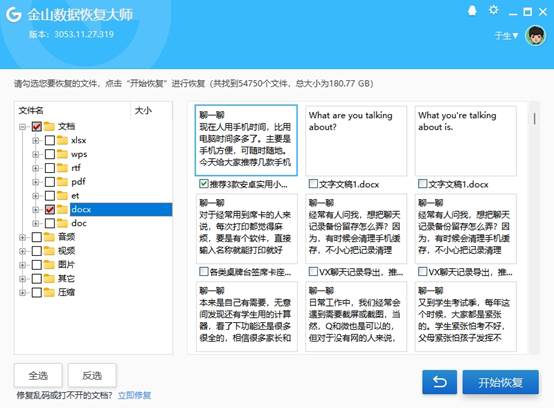
Task: Open the 于生 user dropdown menu
Action: (506, 36)
